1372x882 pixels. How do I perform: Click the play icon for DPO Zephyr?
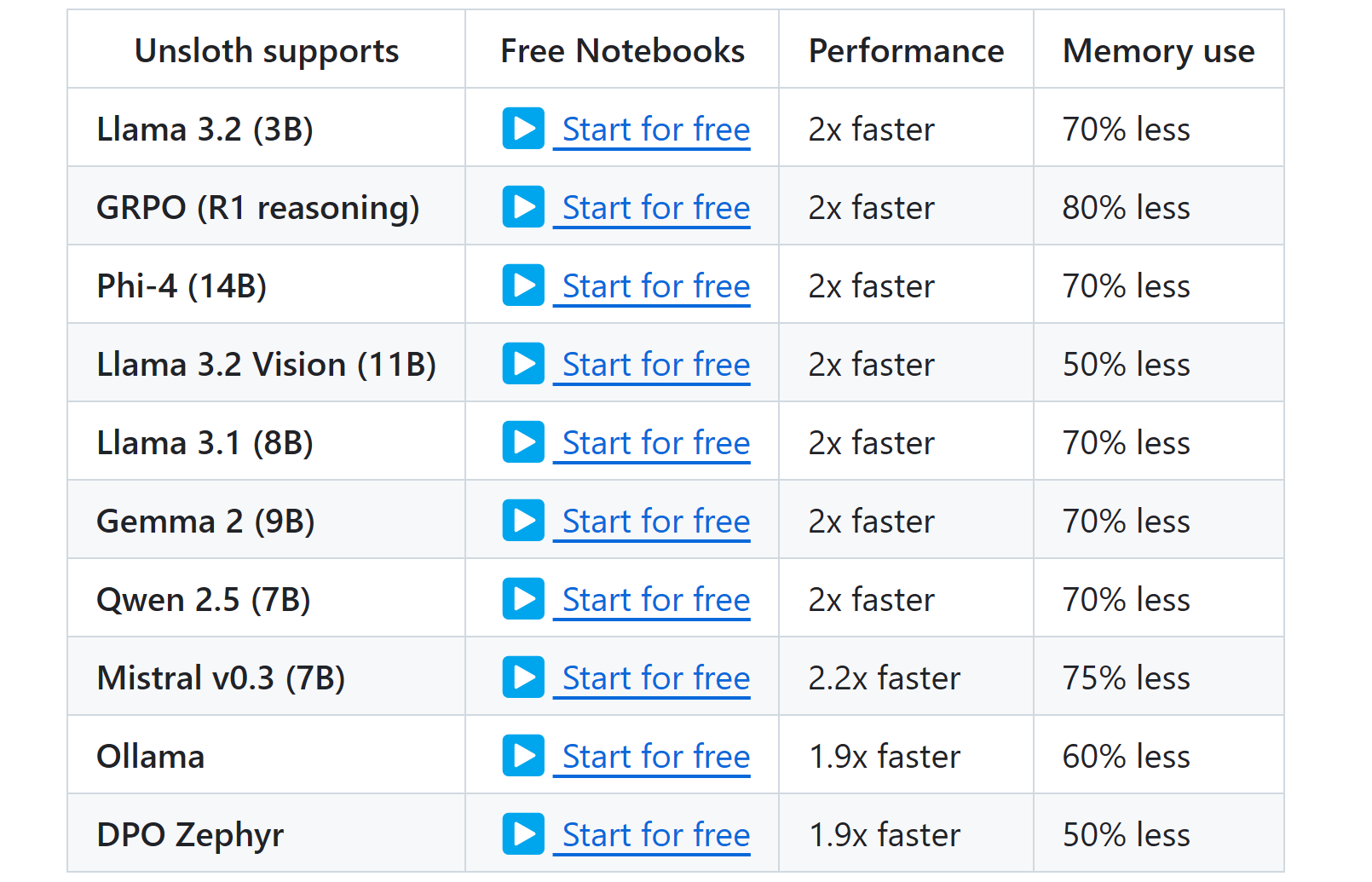point(523,834)
